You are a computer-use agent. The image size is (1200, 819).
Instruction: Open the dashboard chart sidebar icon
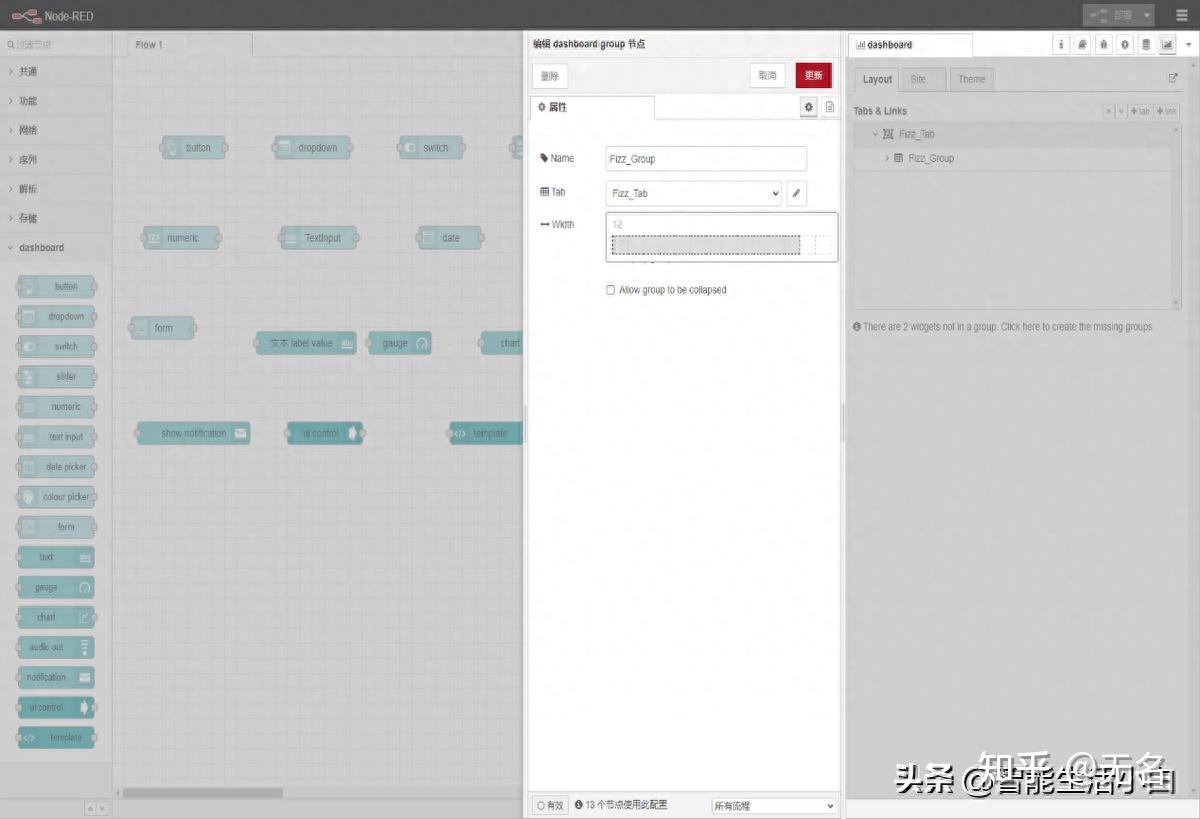tap(1167, 45)
